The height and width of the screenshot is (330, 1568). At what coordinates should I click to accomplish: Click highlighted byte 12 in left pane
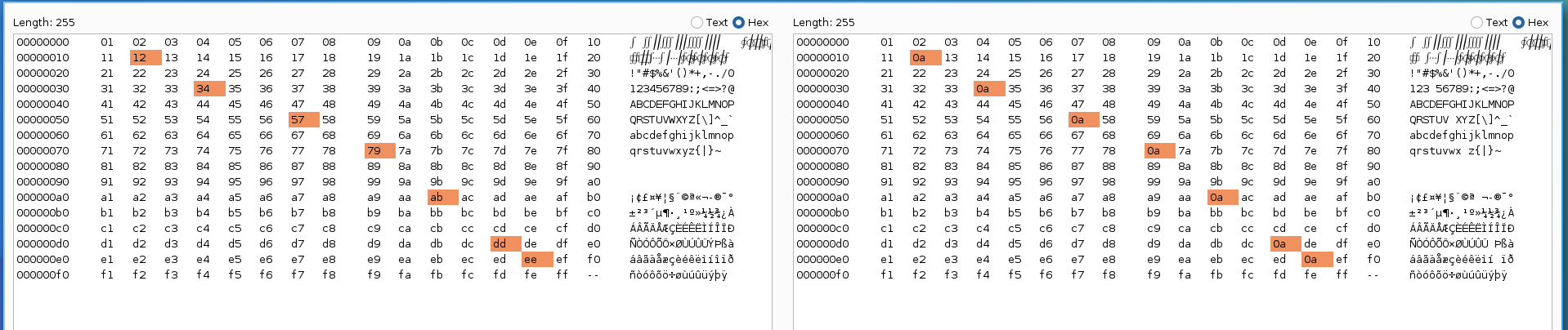146,58
